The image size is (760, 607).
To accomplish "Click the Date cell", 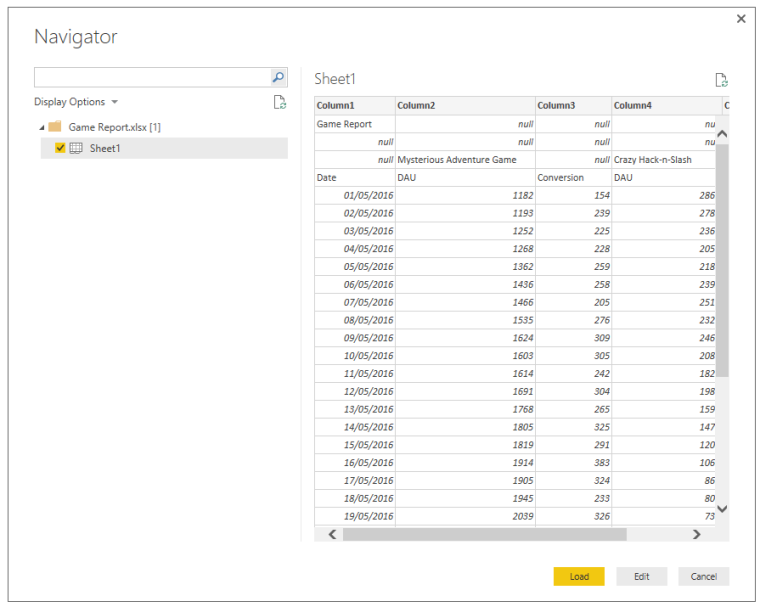I will point(355,178).
